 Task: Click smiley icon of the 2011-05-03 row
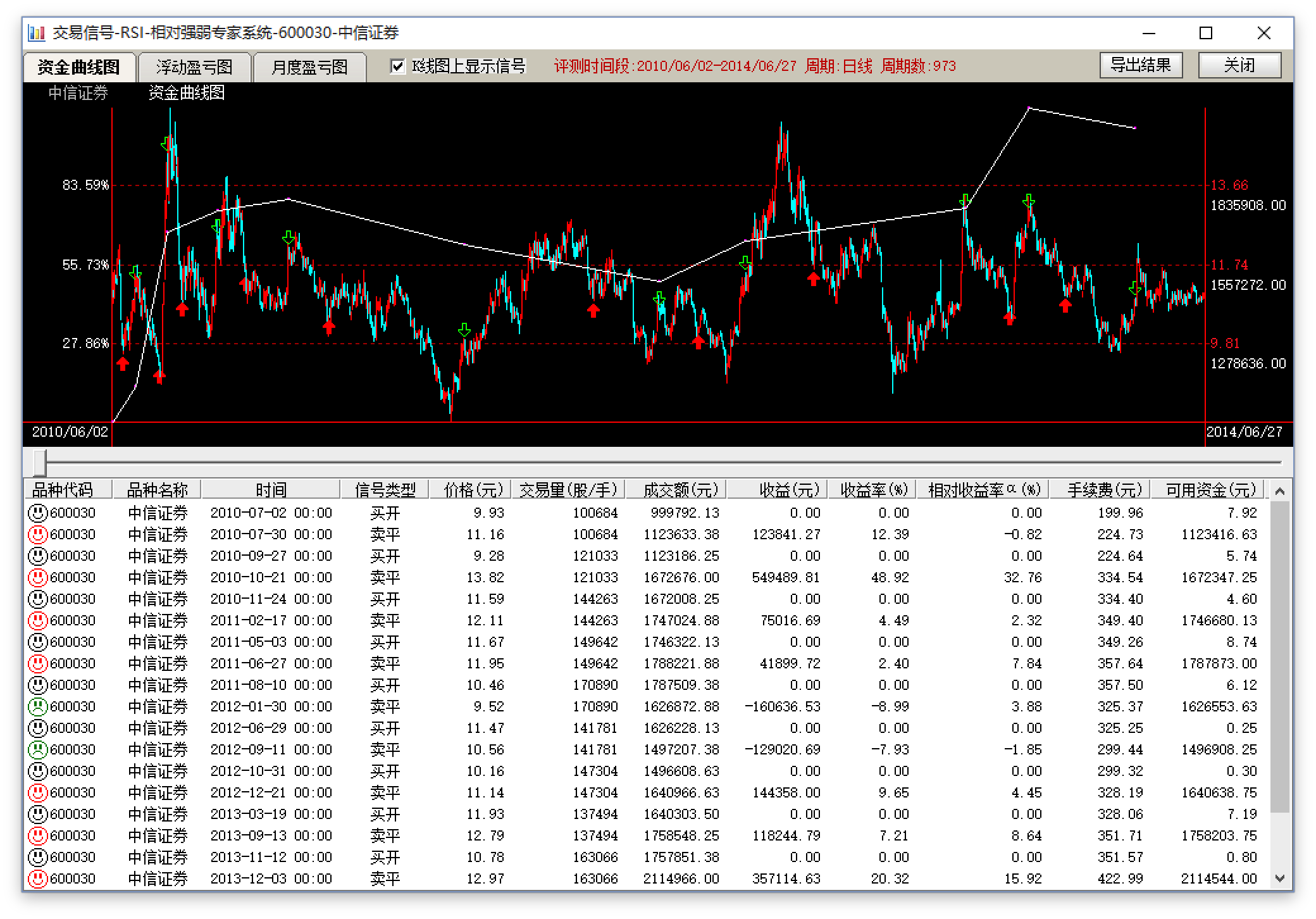tap(38, 642)
